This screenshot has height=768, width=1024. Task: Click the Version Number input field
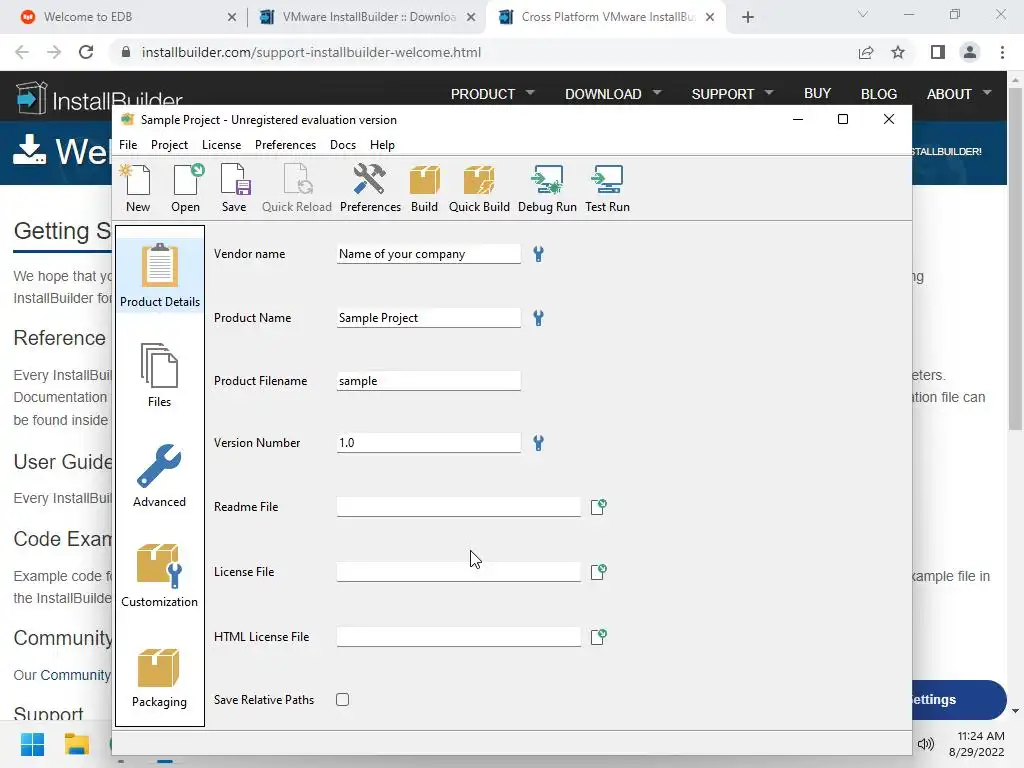(428, 443)
